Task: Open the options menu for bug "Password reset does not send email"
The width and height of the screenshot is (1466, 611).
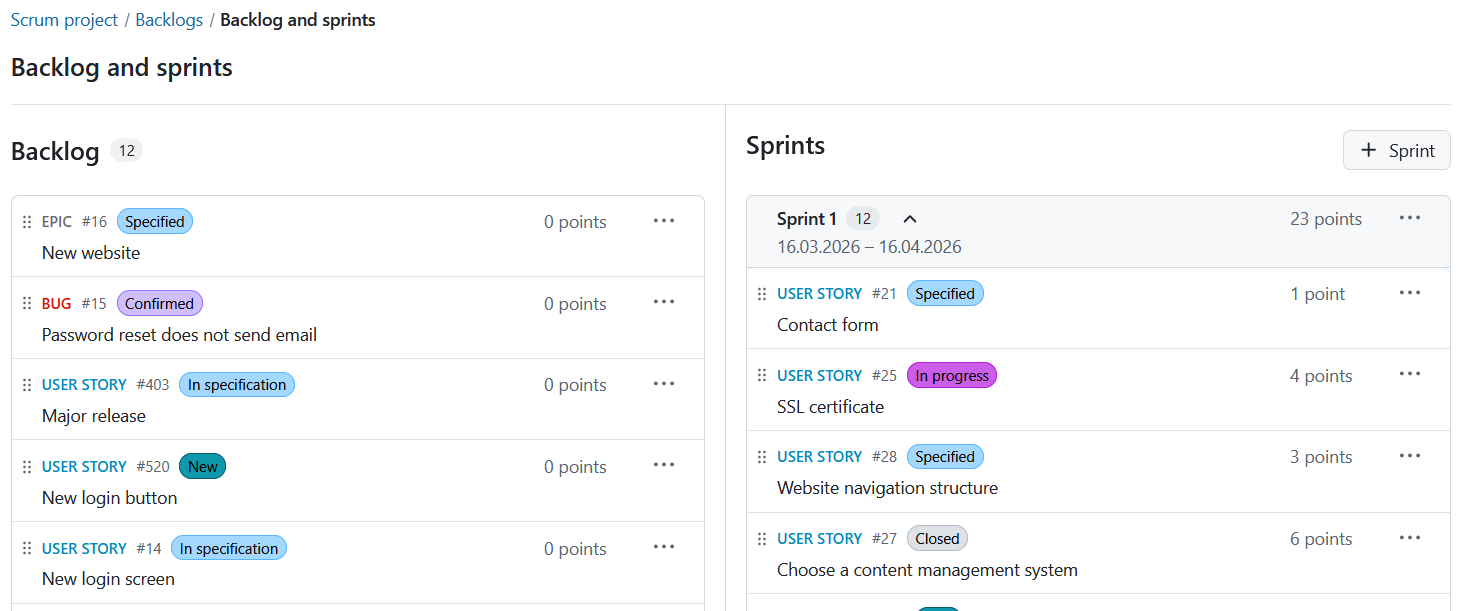Action: 663,302
